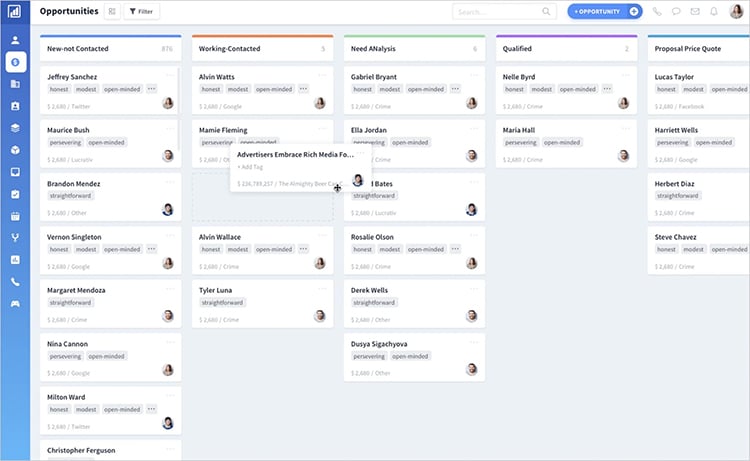Open the Filter dropdown
The image size is (750, 461).
click(141, 12)
